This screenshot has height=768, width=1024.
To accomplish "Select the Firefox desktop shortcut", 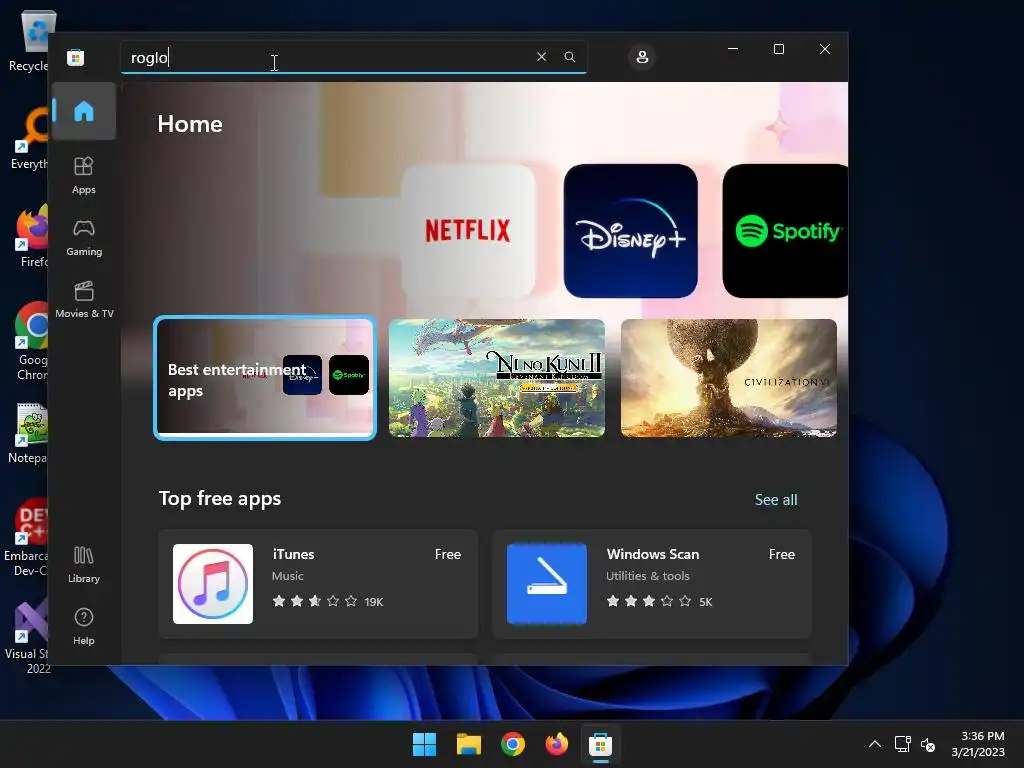I will click(x=31, y=236).
